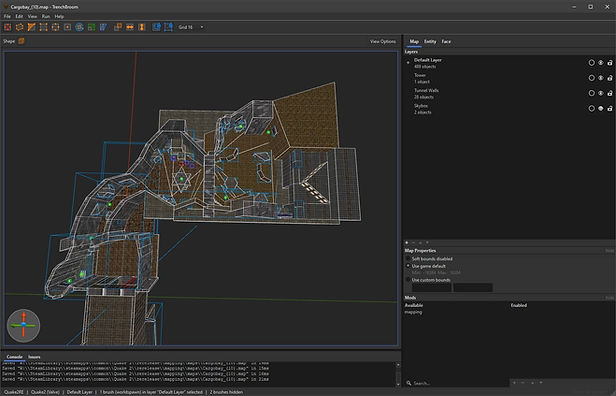Activate the Vertex tool
The height and width of the screenshot is (396, 616).
[43, 27]
